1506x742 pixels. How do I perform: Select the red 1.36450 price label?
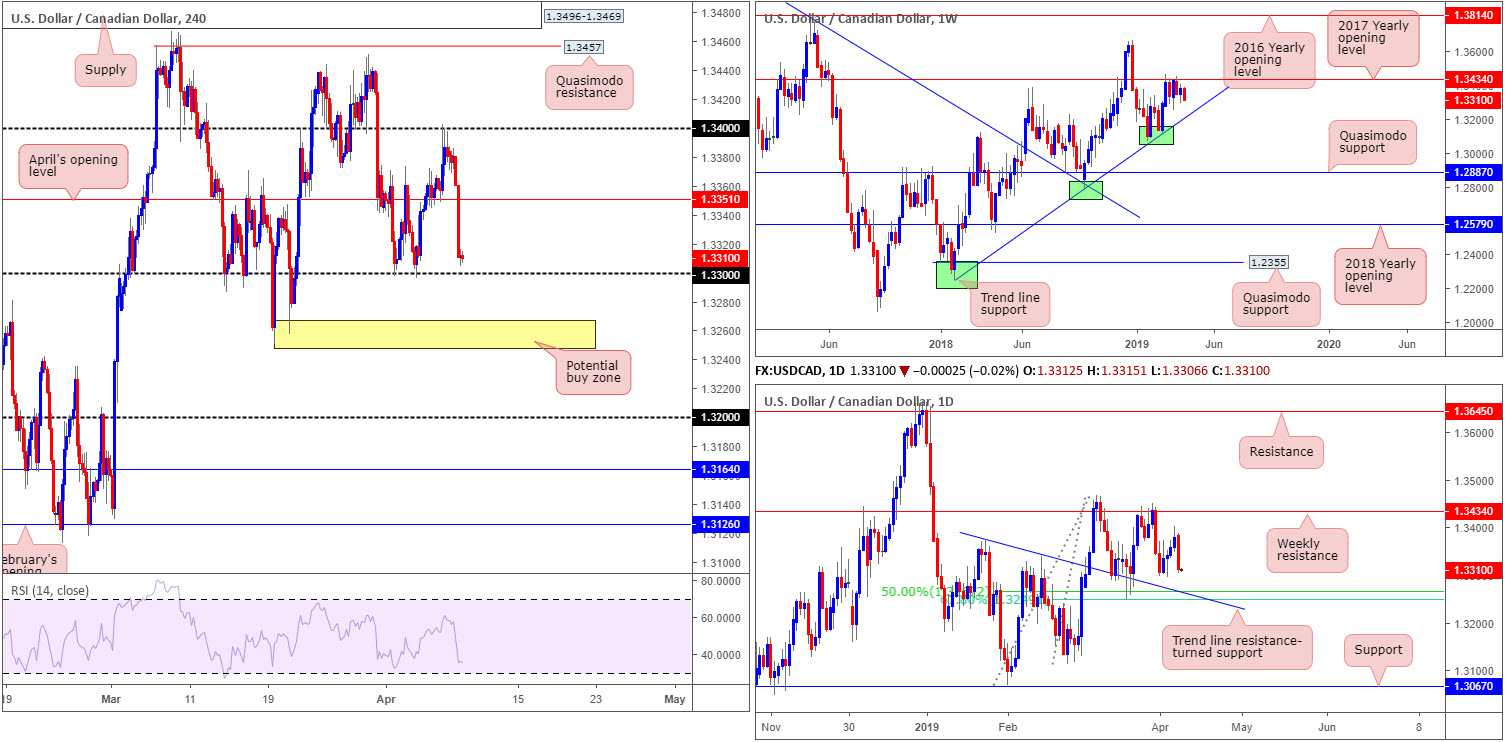click(1476, 411)
